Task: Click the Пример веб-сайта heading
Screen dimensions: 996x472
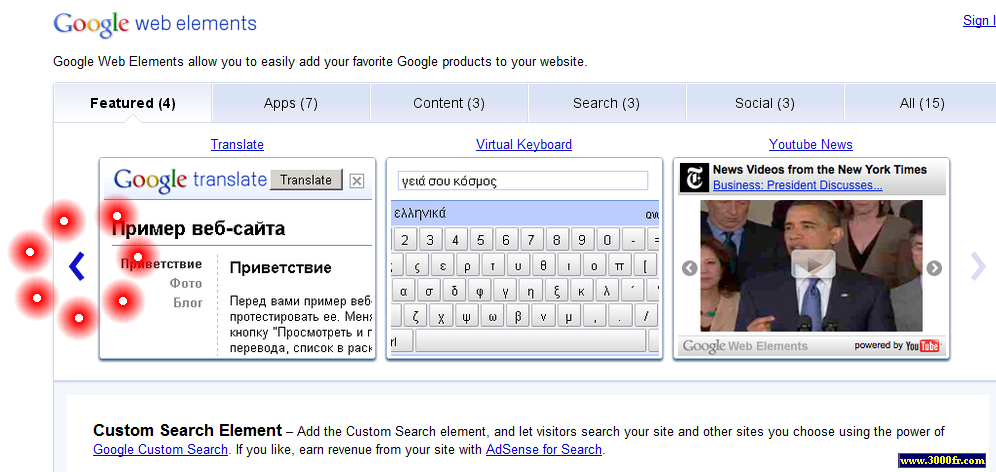Action: coord(198,229)
